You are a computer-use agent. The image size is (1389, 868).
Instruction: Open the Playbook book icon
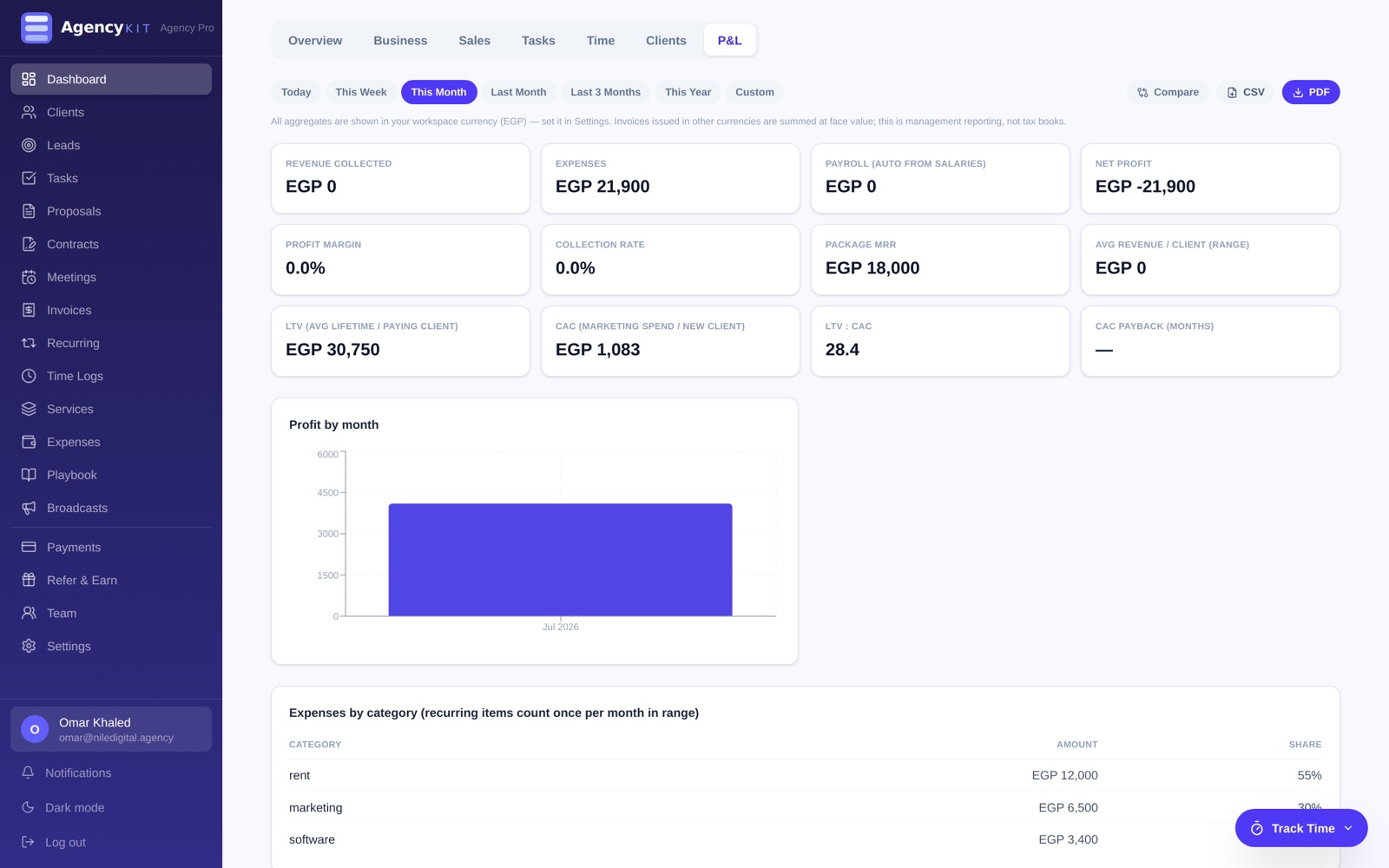pos(29,475)
